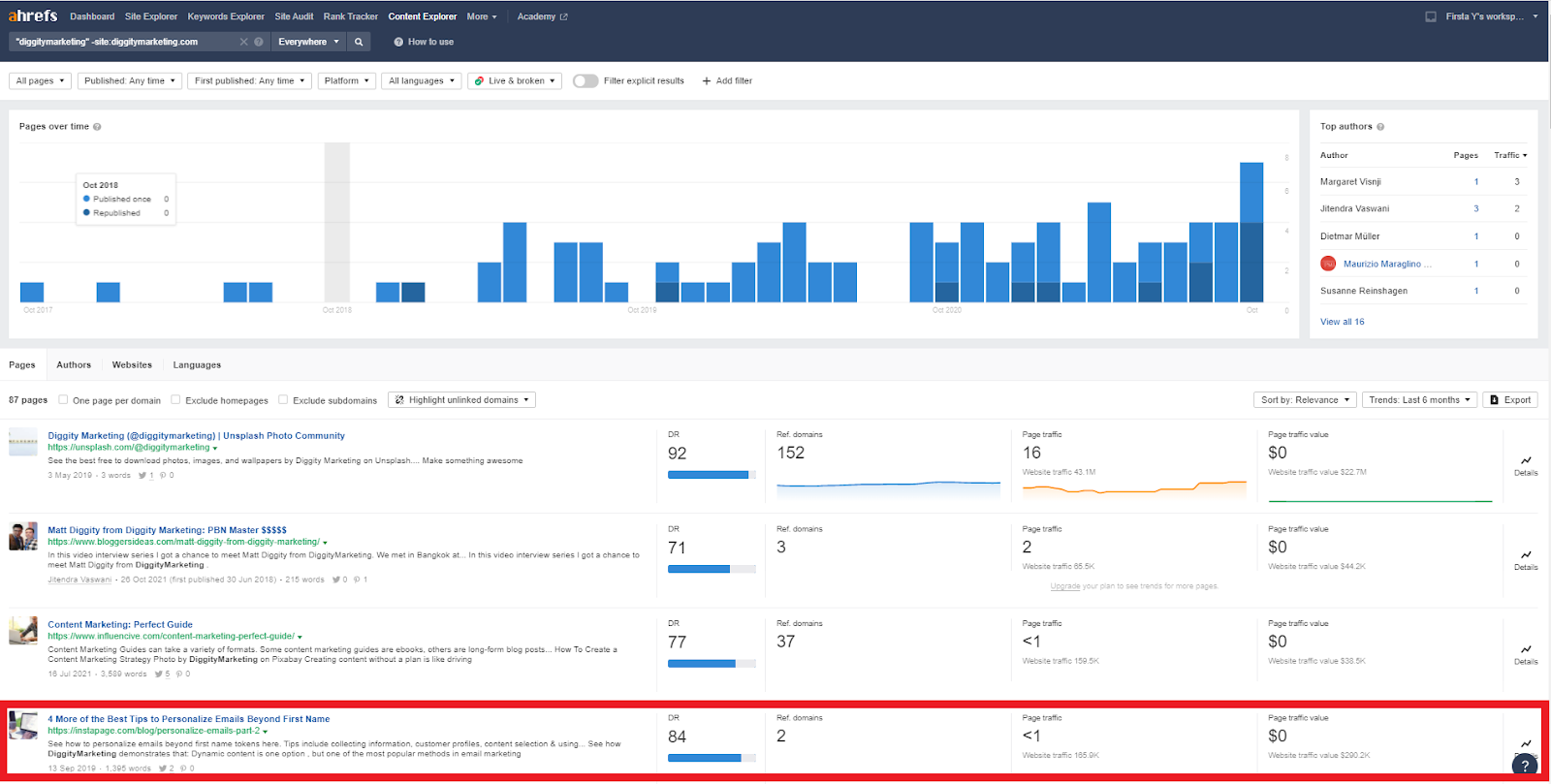Check One page per domain
This screenshot has height=784, width=1551.
pyautogui.click(x=63, y=399)
